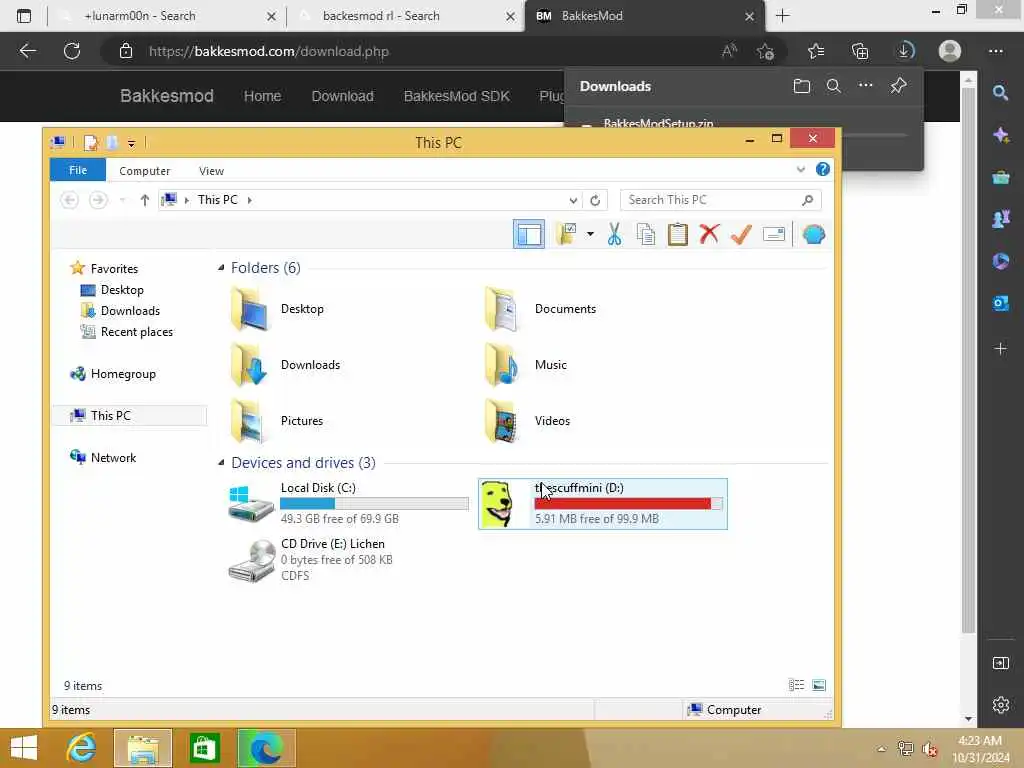Click the Cut scissors icon in Explorer toolbar
1024x768 pixels.
click(614, 234)
